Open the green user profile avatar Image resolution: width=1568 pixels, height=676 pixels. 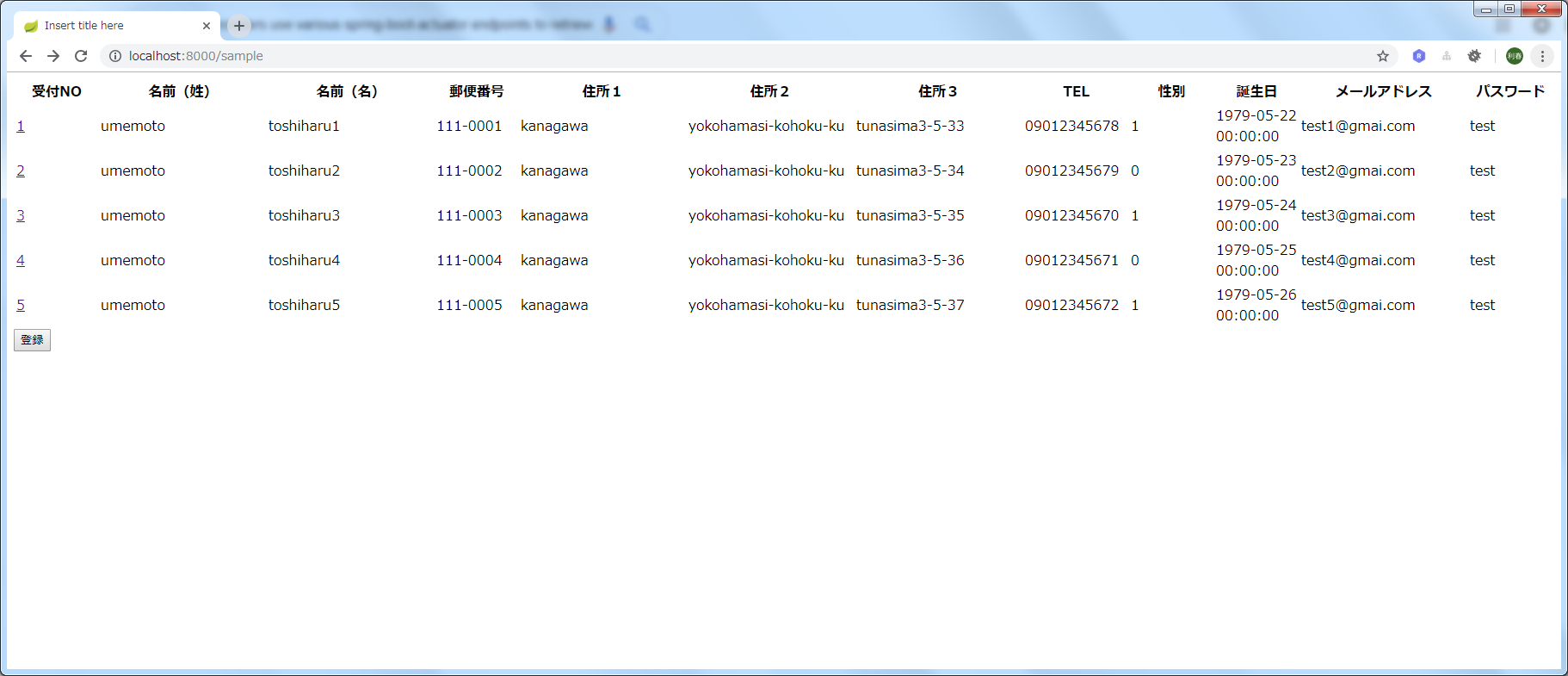1515,56
